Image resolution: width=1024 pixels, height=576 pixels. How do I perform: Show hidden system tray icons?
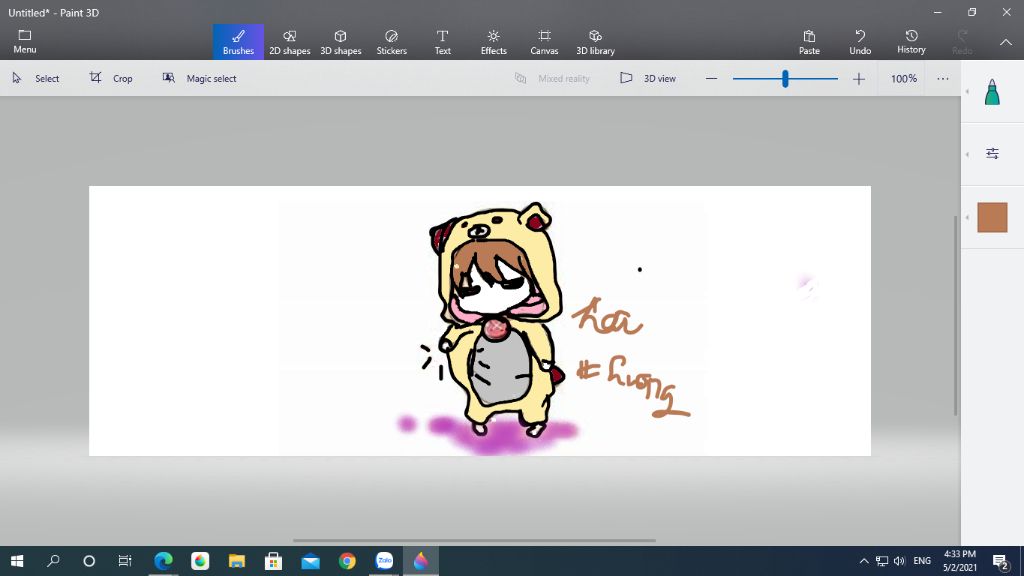(863, 561)
